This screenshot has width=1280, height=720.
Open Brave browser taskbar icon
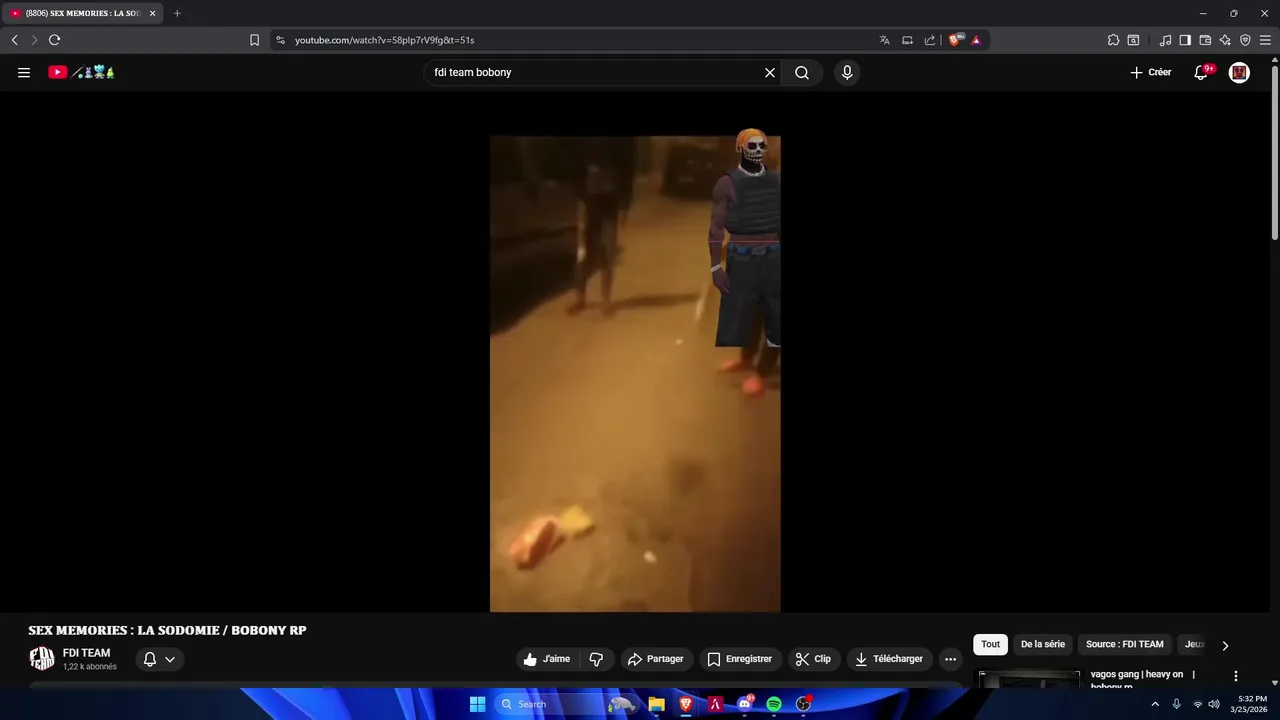[x=686, y=704]
